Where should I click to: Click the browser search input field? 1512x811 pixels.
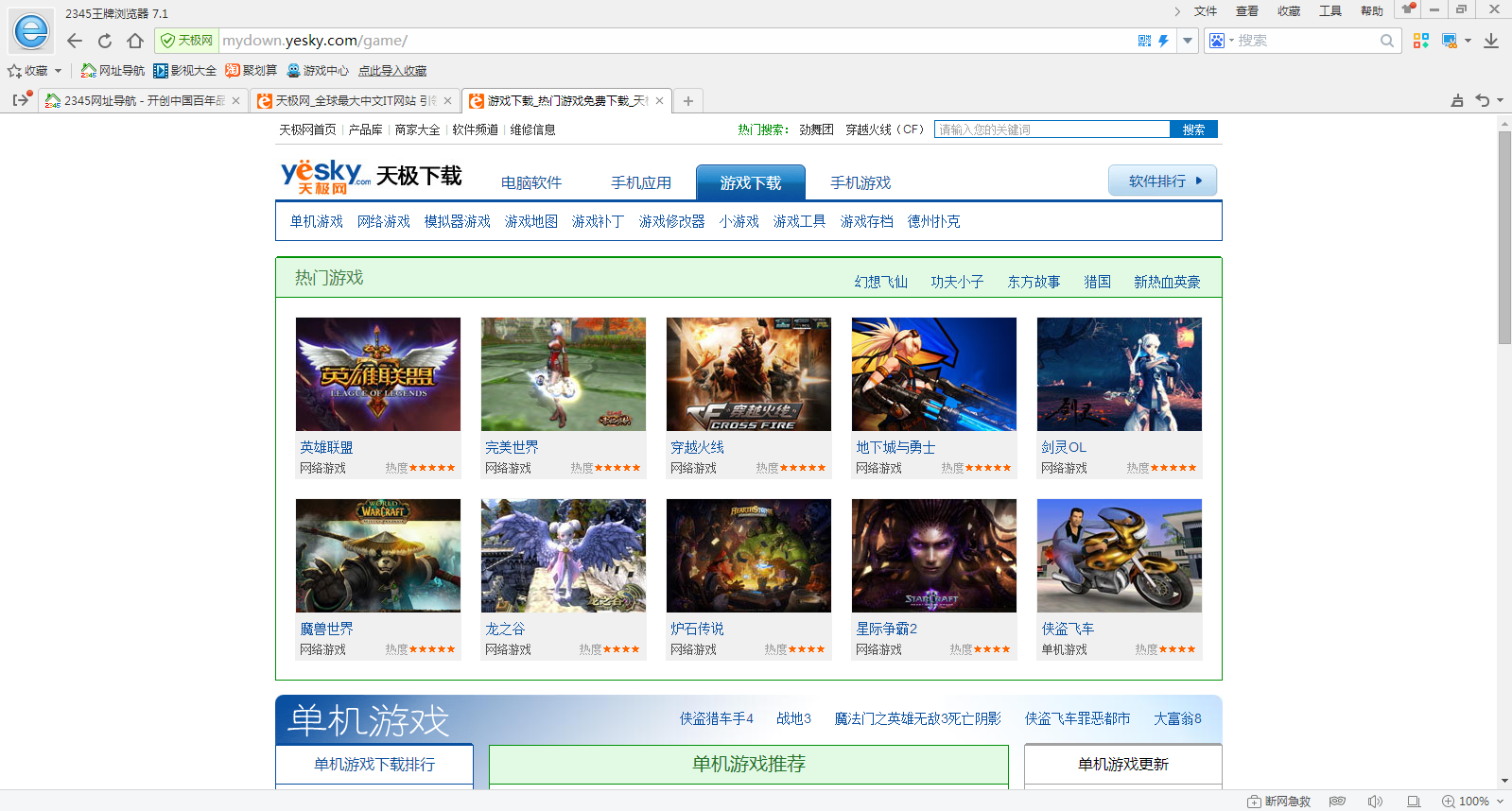(x=1306, y=41)
